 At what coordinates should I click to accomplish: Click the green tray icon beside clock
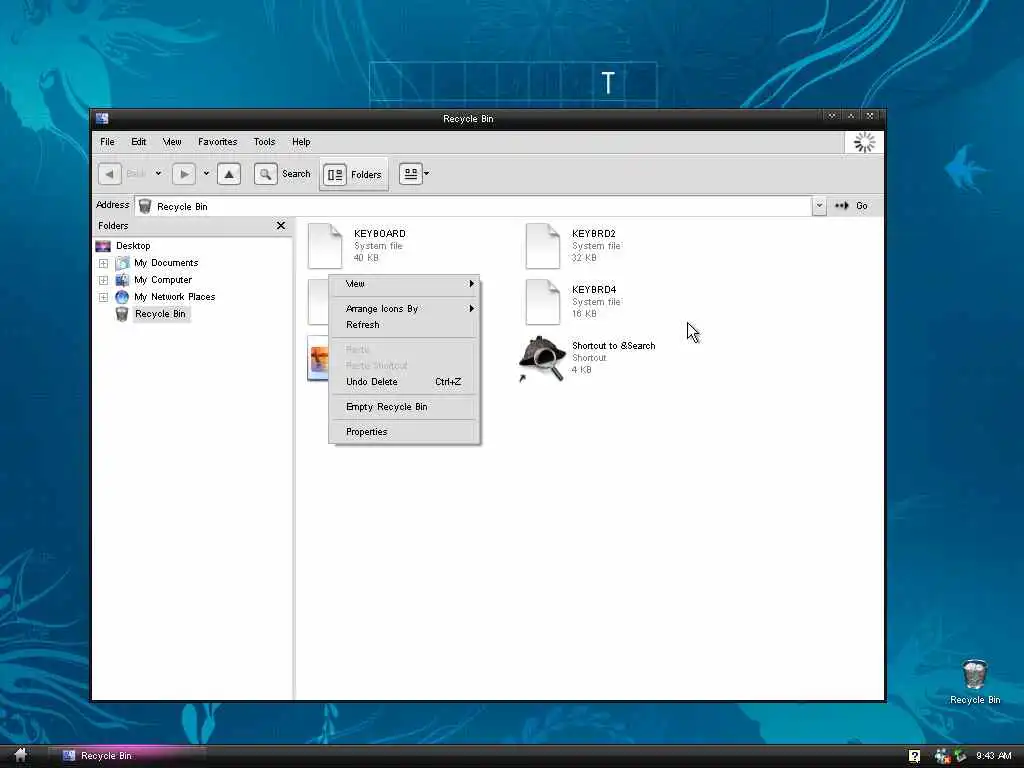(960, 755)
